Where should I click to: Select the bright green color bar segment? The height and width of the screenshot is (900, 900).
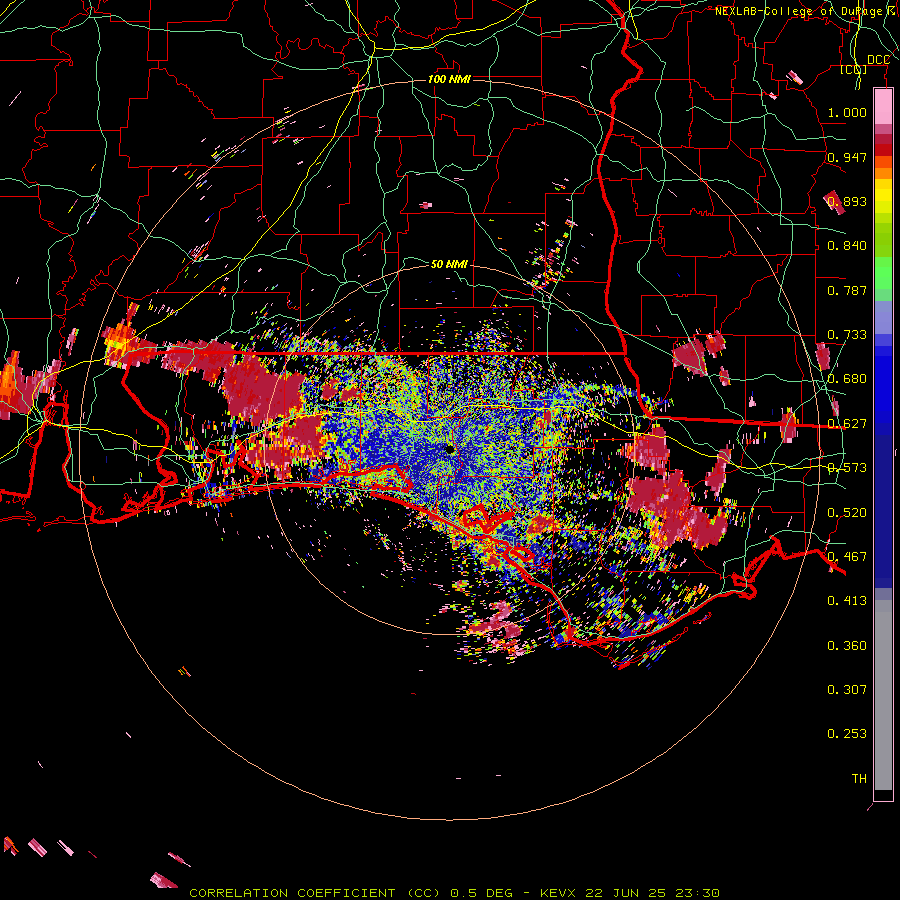click(x=883, y=273)
